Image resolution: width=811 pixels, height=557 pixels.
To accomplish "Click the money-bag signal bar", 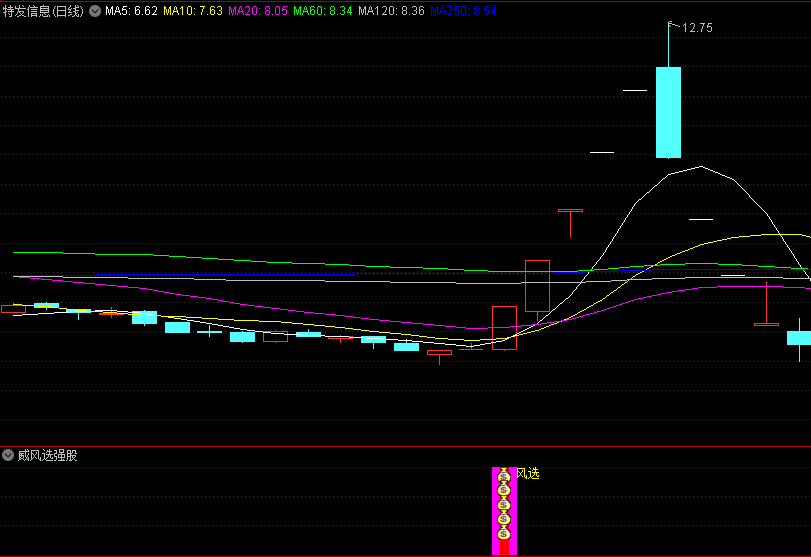I will pos(504,510).
